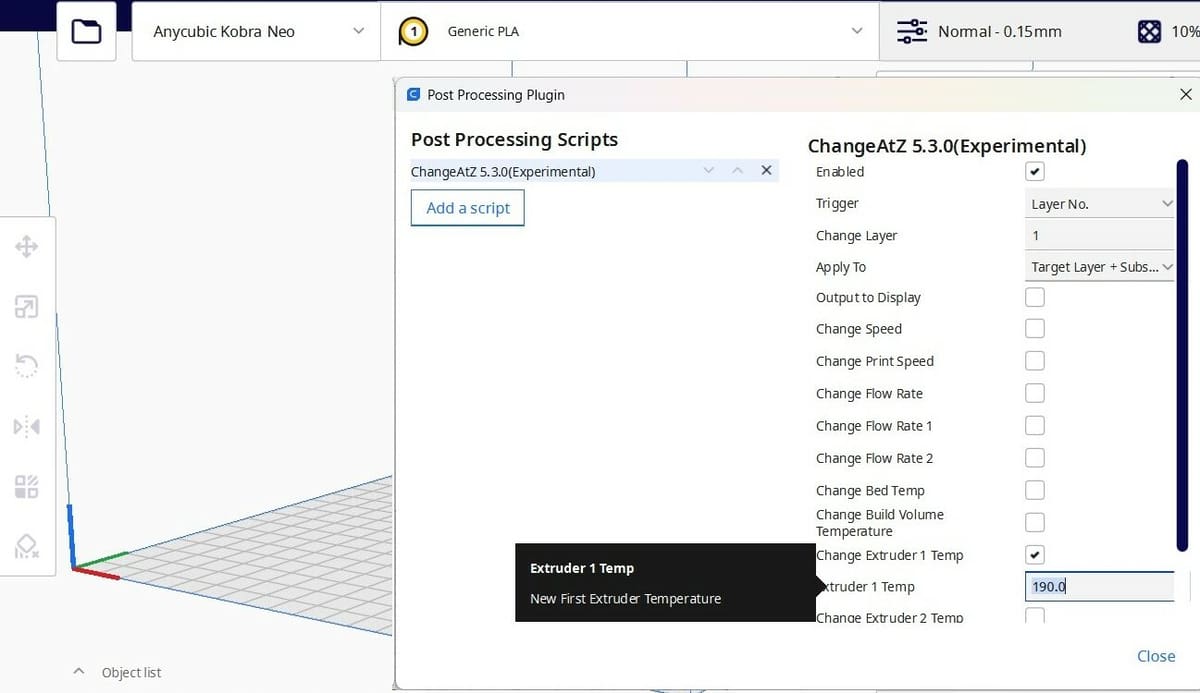
Task: Click the Change Layer value field
Action: coord(1100,235)
